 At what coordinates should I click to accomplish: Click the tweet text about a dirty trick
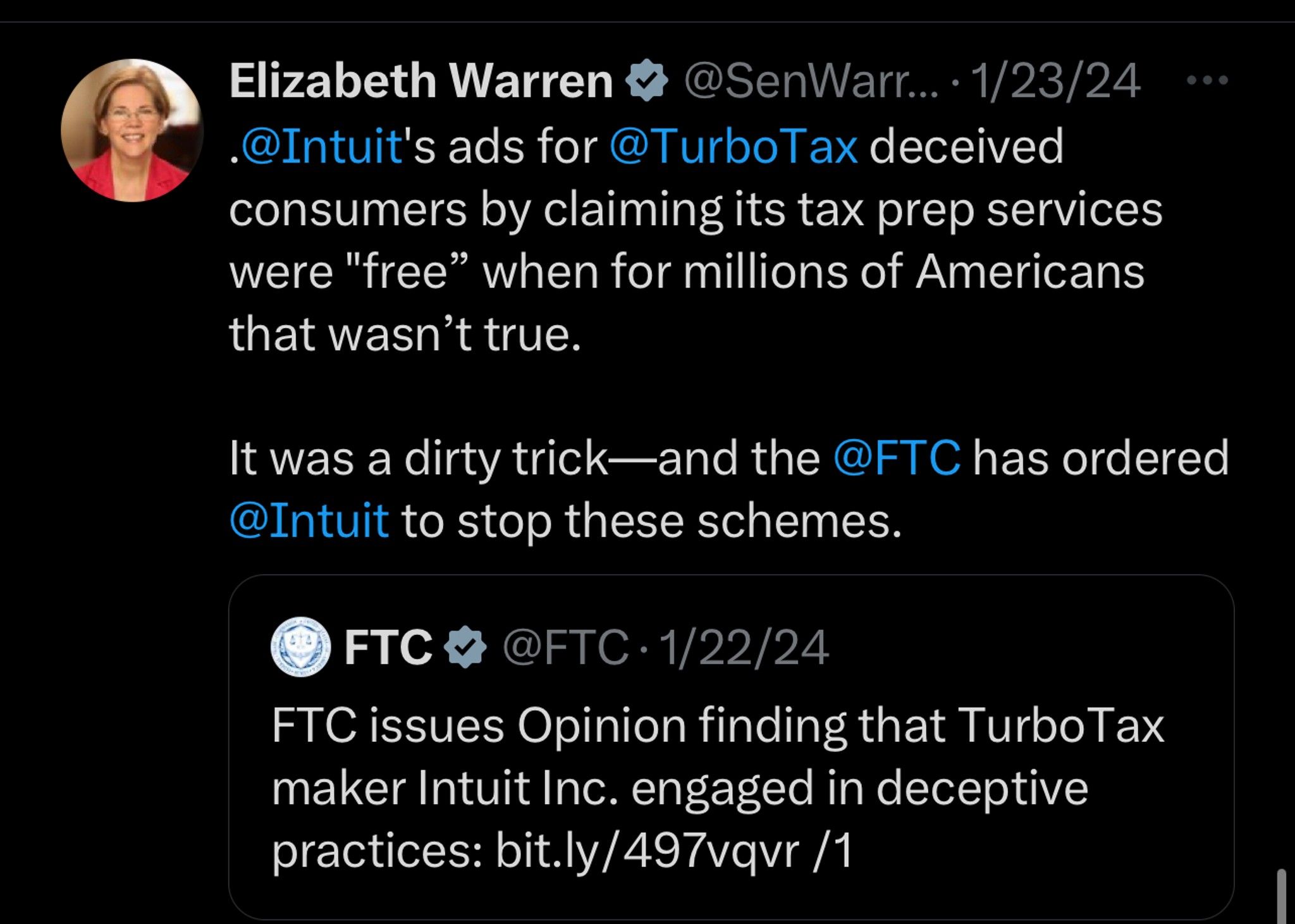[x=729, y=490]
